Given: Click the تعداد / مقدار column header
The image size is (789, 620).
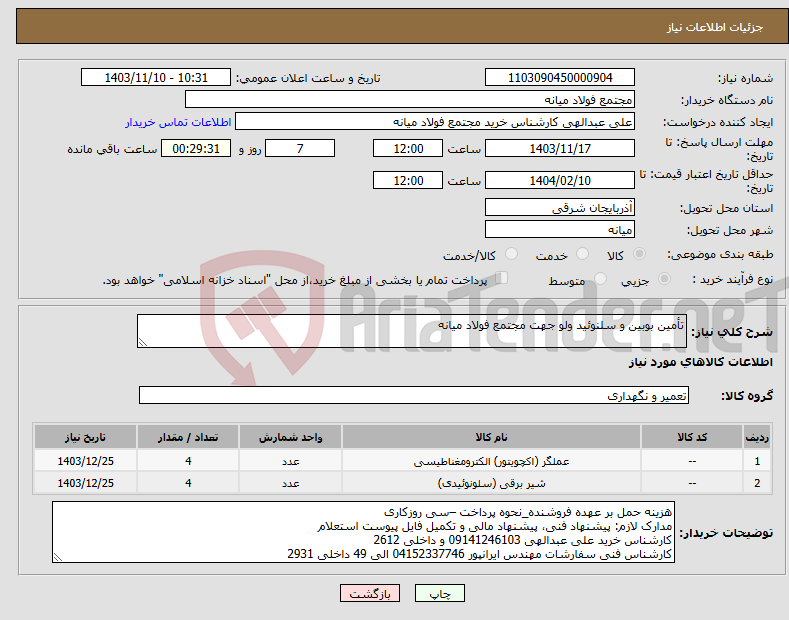Looking at the screenshot, I should (188, 437).
